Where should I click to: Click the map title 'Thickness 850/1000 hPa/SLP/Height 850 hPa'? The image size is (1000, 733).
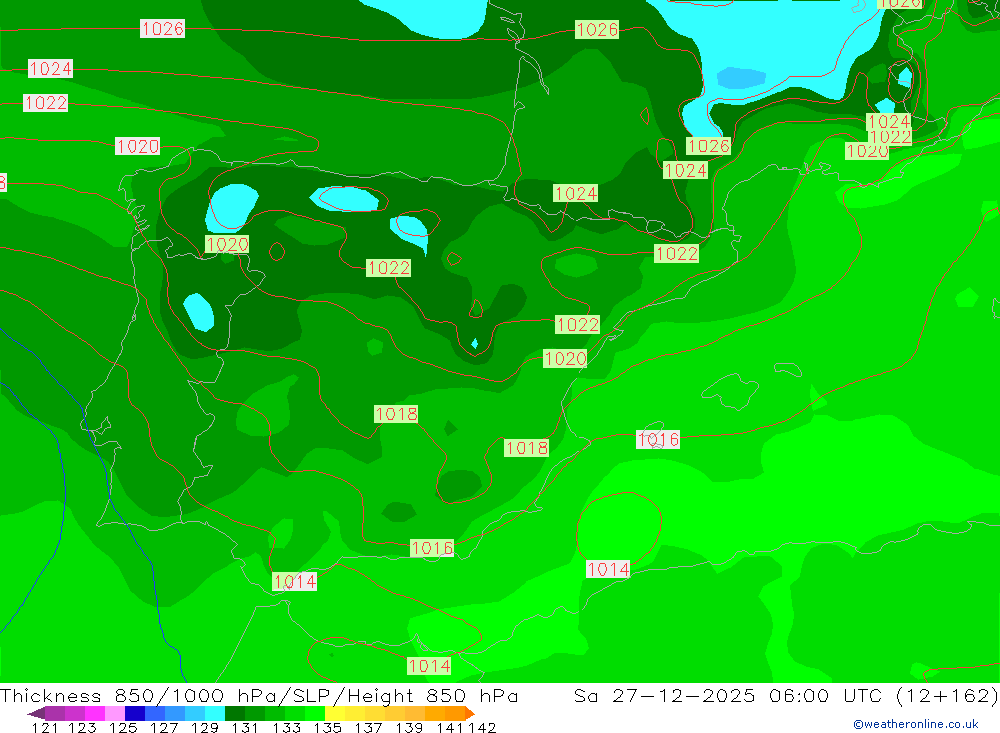point(259,695)
